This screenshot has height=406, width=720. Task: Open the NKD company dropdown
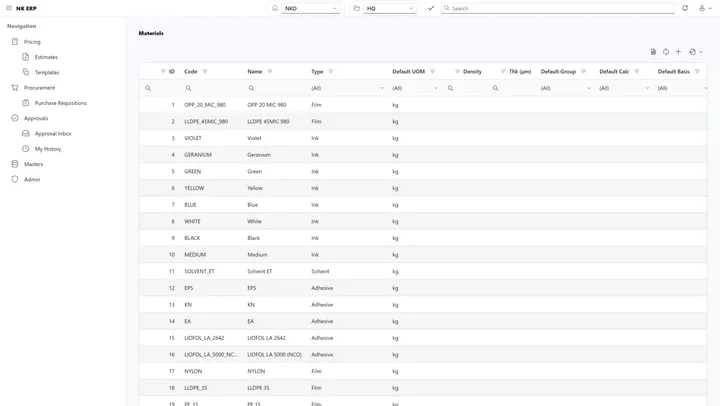311,8
